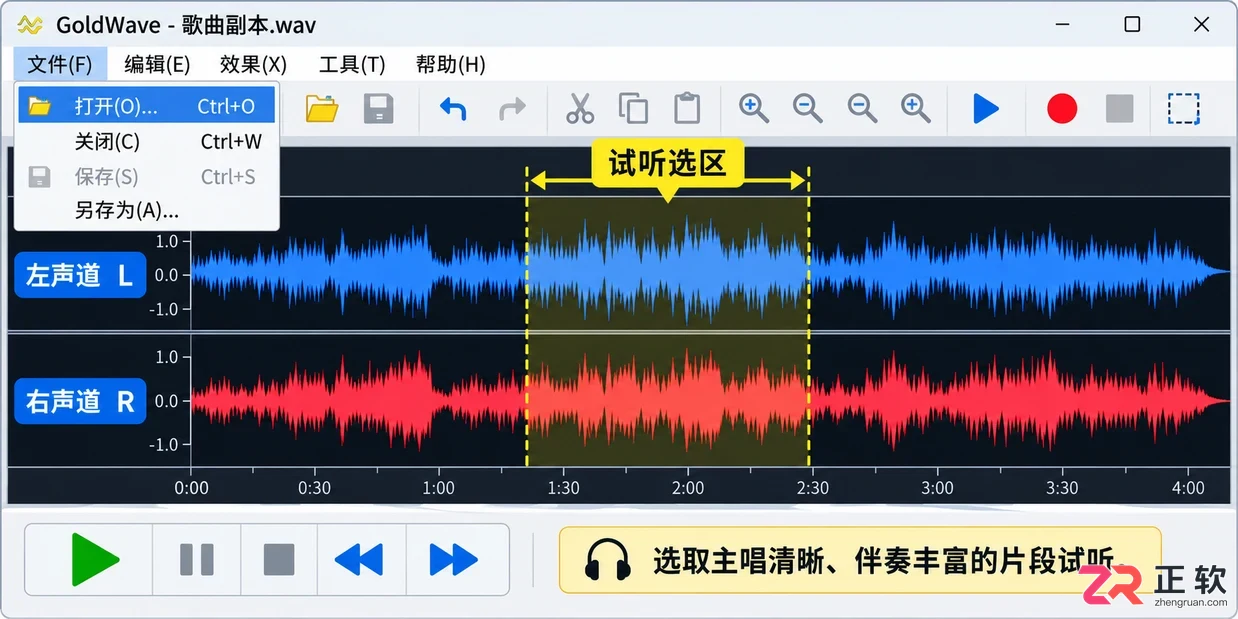Screen dimensions: 1238x619
Task: Select the 右声道 R channel label
Action: pos(80,401)
